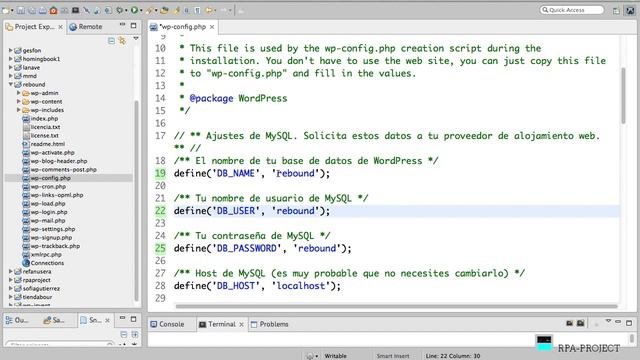Click the yellow Back navigation arrow icon

pos(209,10)
